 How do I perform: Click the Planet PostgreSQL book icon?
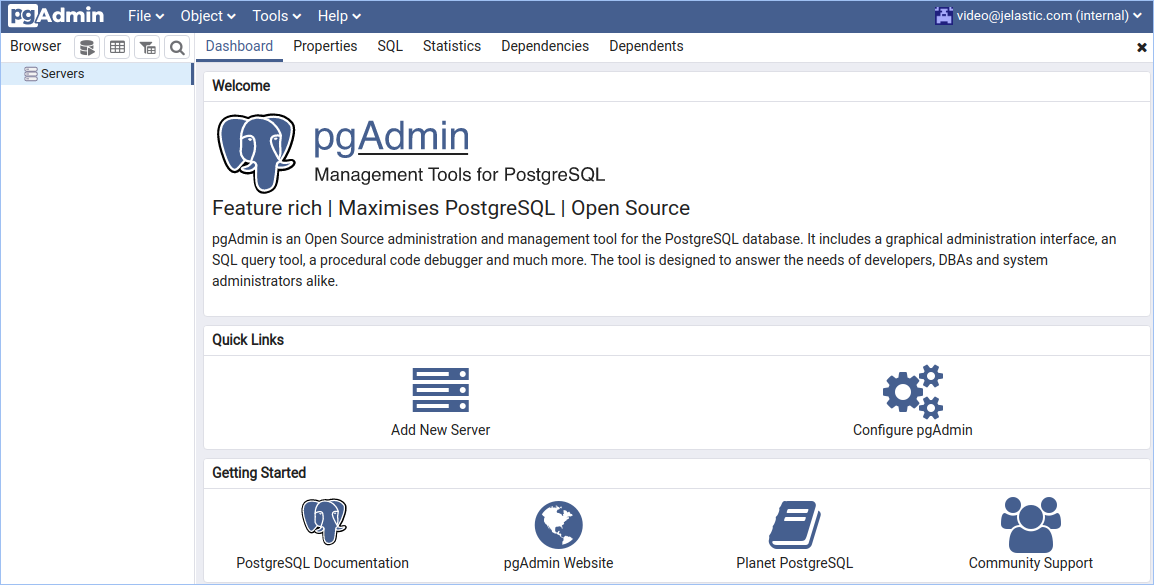795,525
